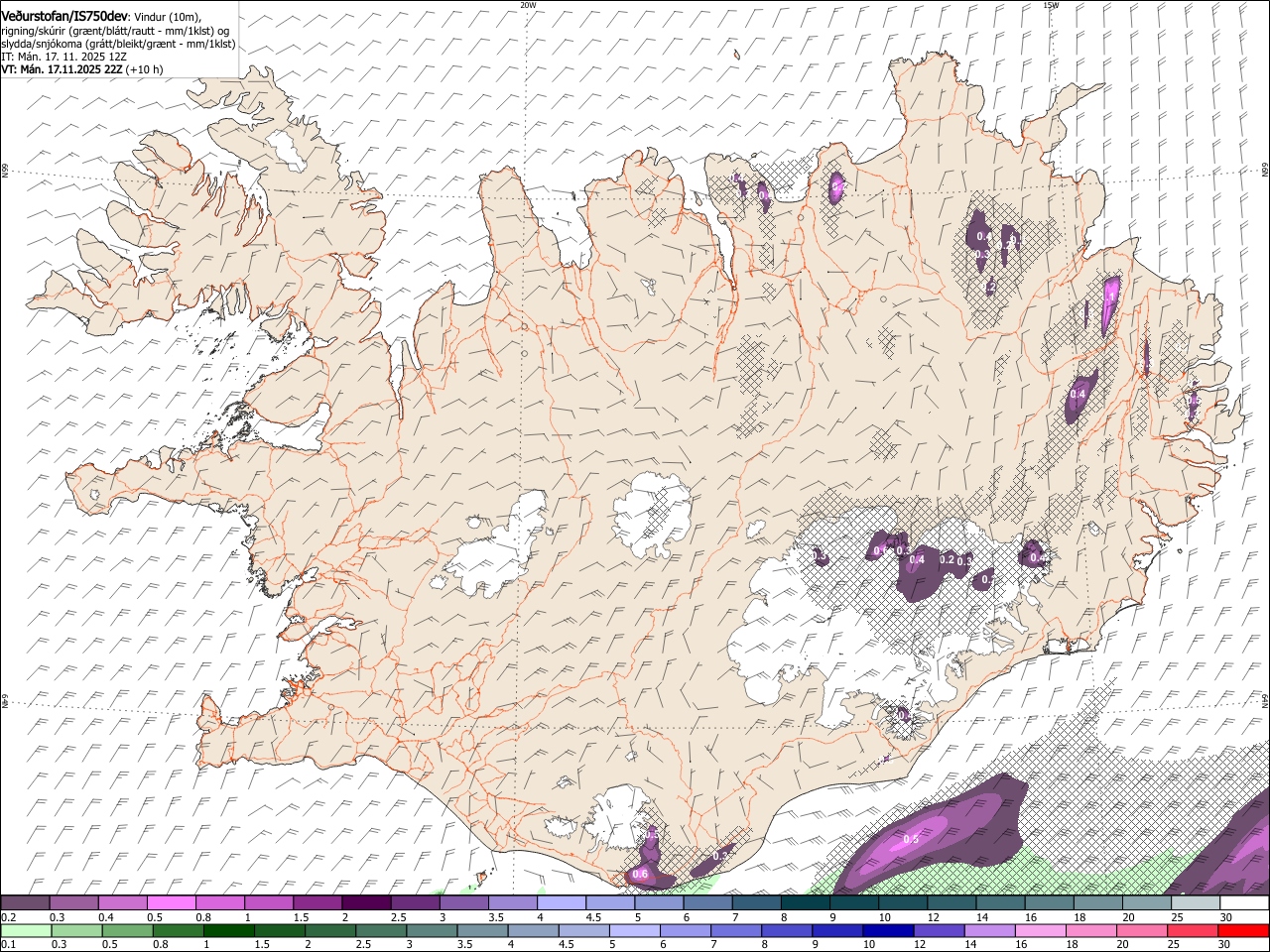Screen dimensions: 1270x952
Task: Pick the dark teal 8 snow scale swatch
Action: click(x=805, y=902)
